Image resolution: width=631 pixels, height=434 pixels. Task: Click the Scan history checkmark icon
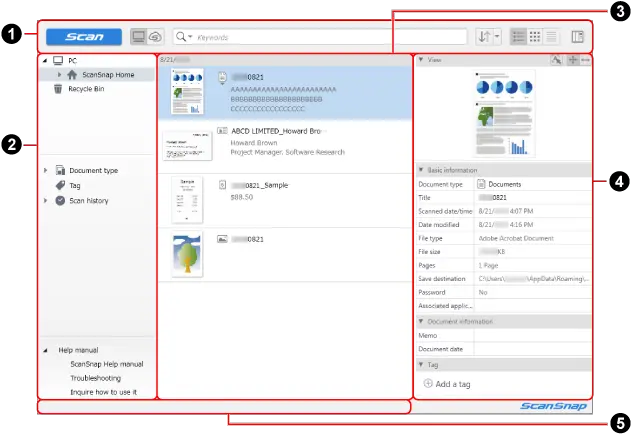(x=60, y=200)
